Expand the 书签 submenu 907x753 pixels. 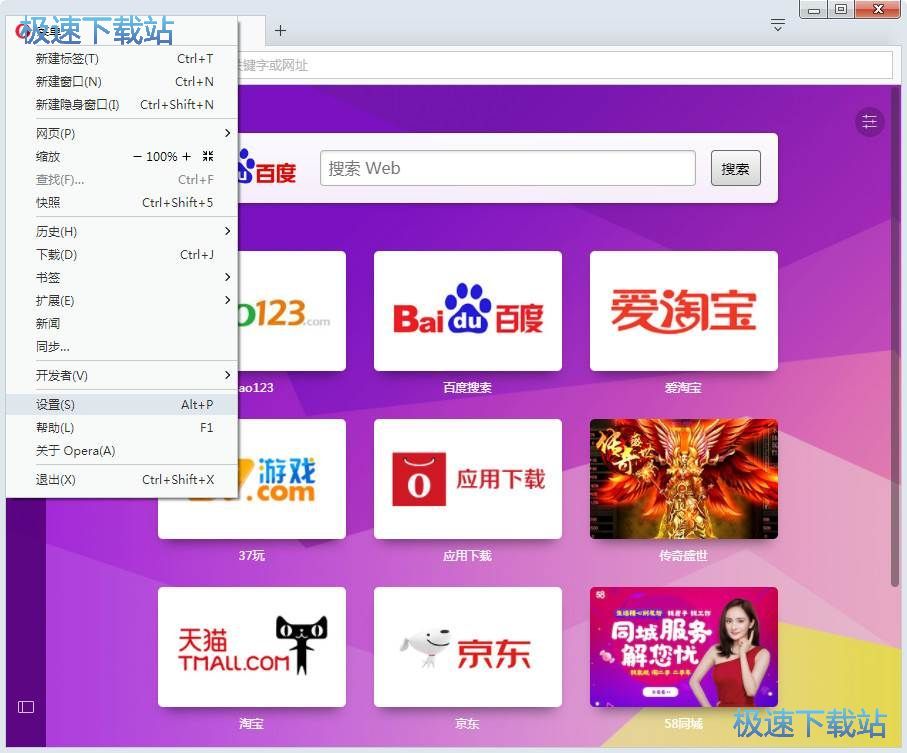121,278
